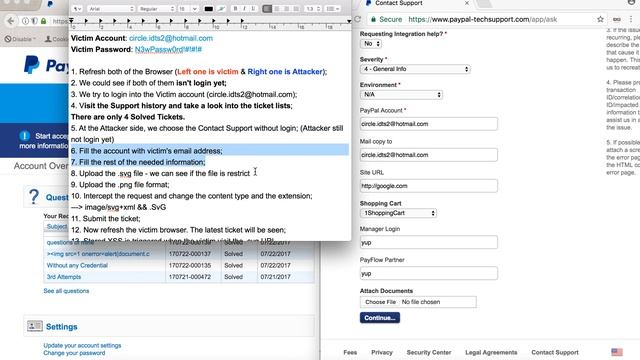
Task: Click the site info icon in left browser
Action: coord(25,21)
